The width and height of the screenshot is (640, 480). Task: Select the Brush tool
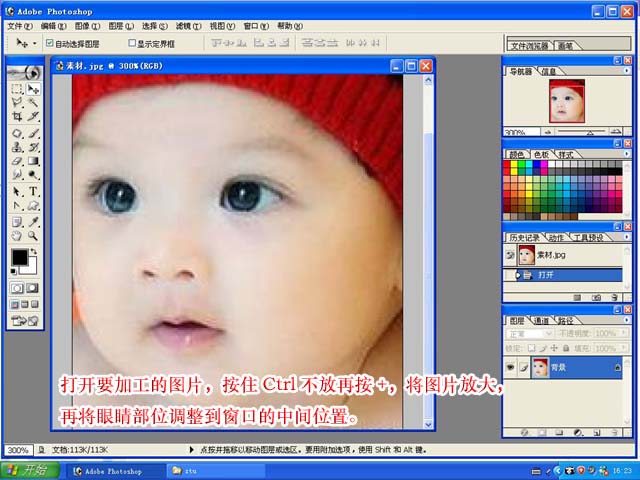pos(33,133)
